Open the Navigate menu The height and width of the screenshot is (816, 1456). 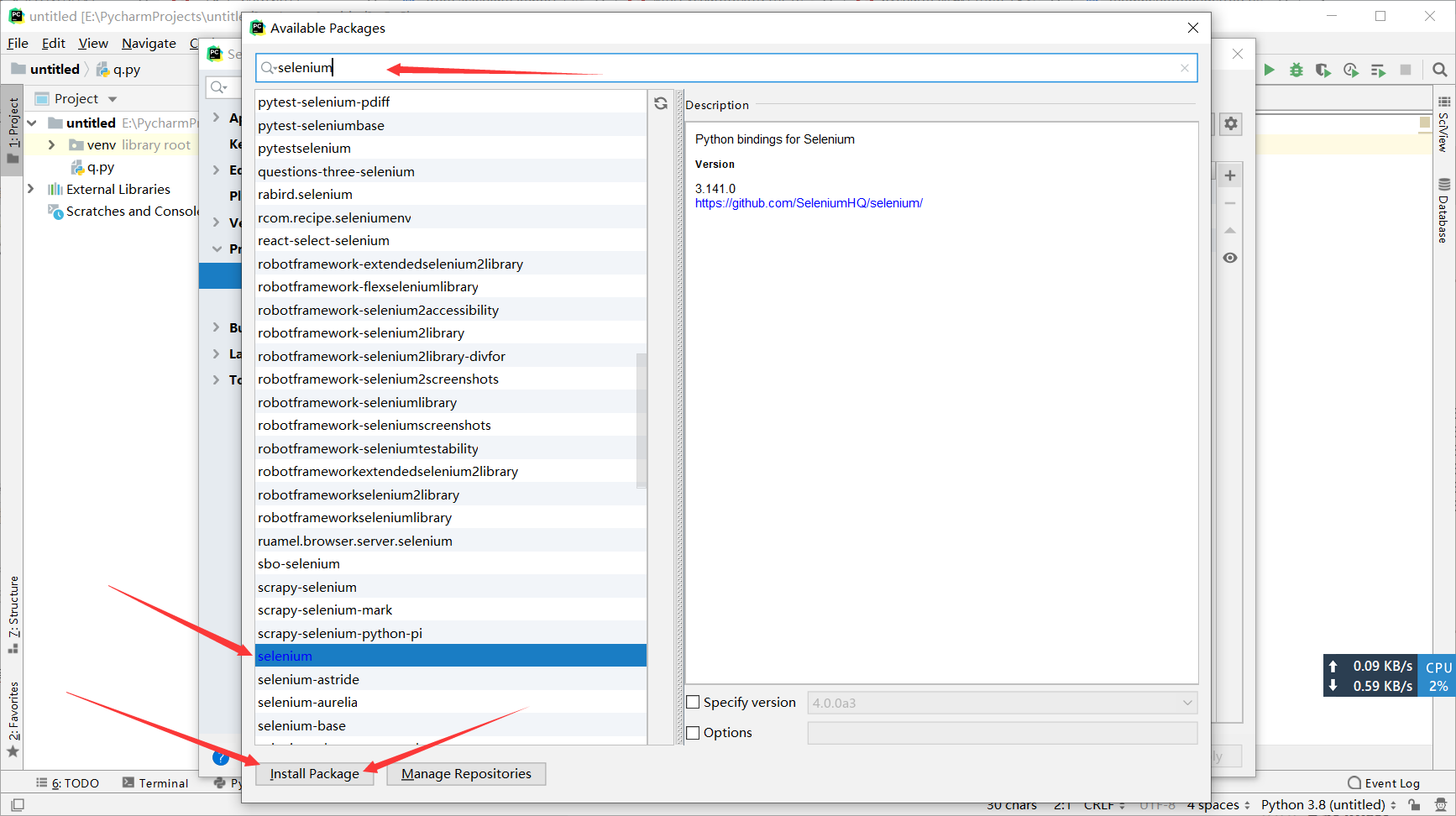point(149,43)
